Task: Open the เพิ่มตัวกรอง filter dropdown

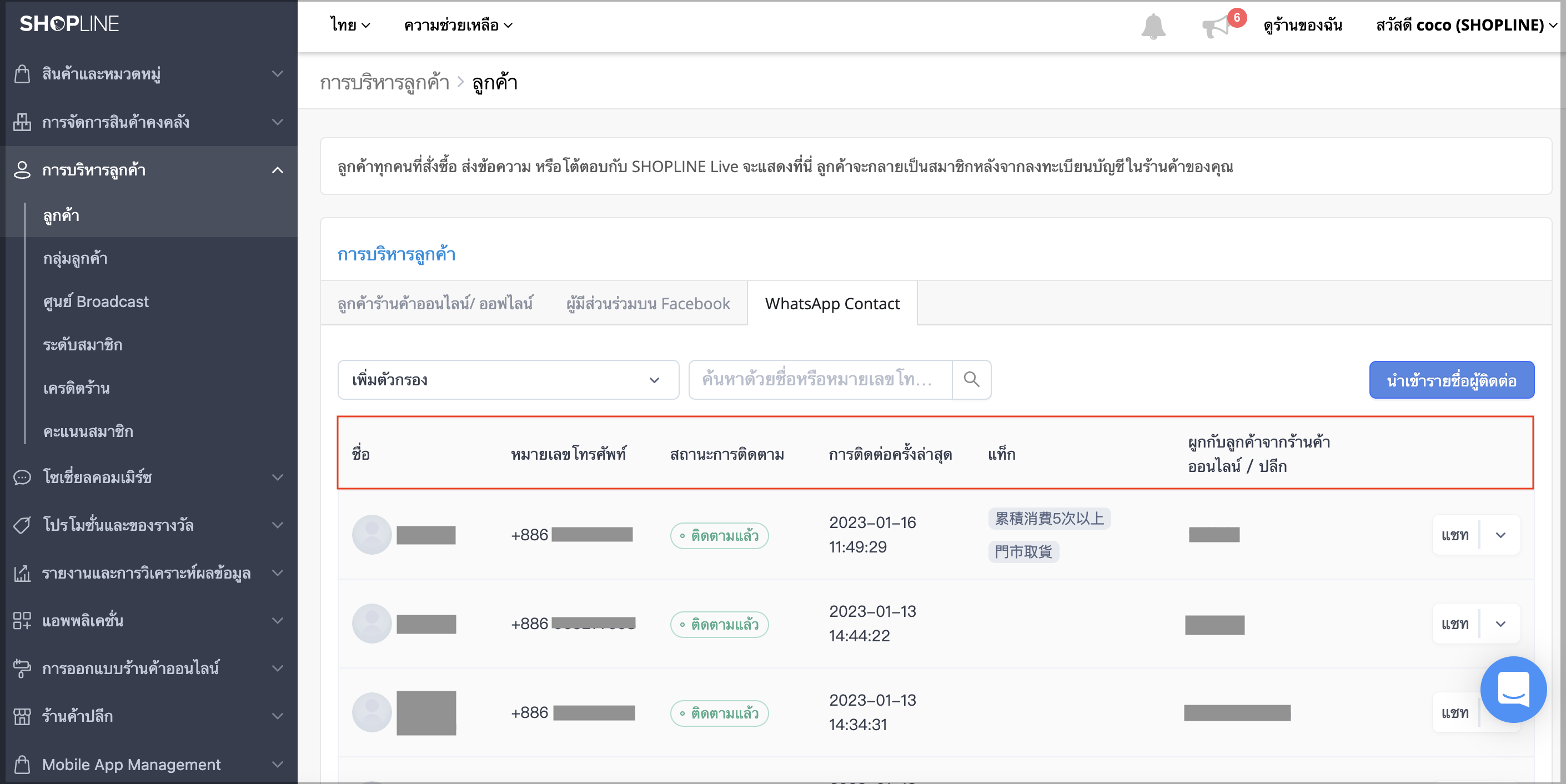Action: click(x=508, y=380)
